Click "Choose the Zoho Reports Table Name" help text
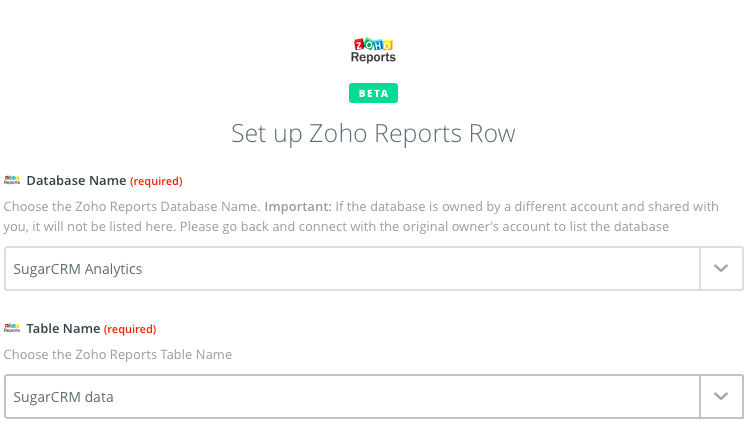751x442 pixels. click(117, 354)
